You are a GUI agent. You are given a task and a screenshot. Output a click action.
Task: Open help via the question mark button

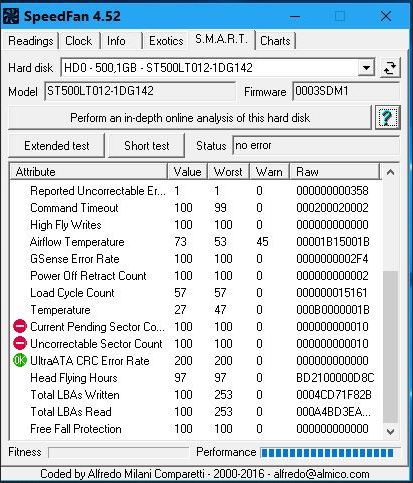(387, 118)
